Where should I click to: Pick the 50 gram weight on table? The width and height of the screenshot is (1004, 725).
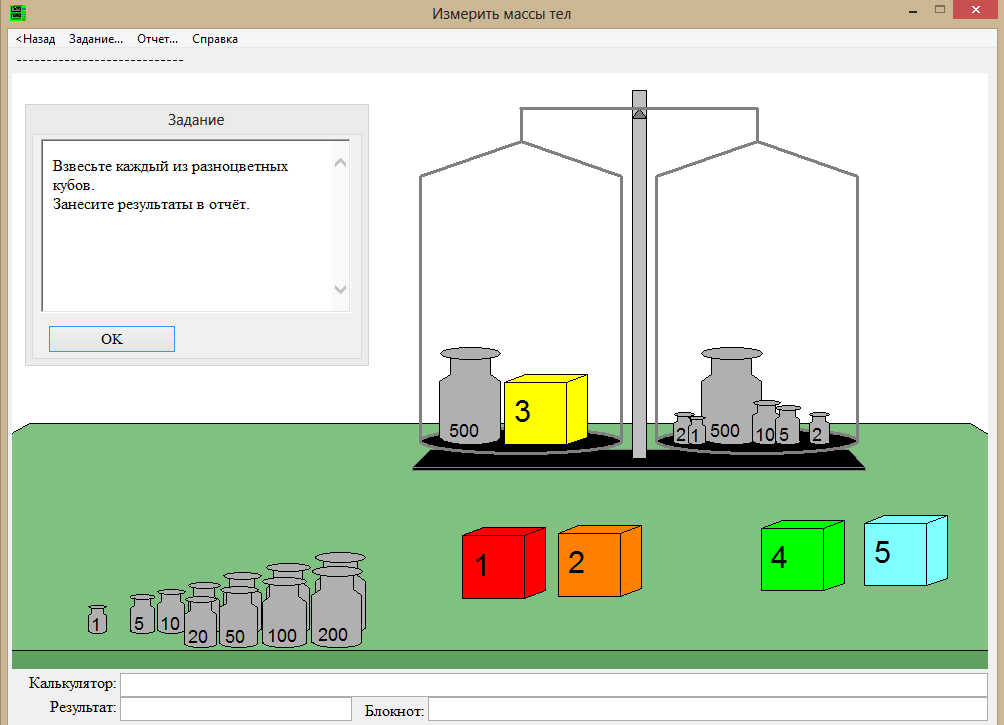pos(238,620)
